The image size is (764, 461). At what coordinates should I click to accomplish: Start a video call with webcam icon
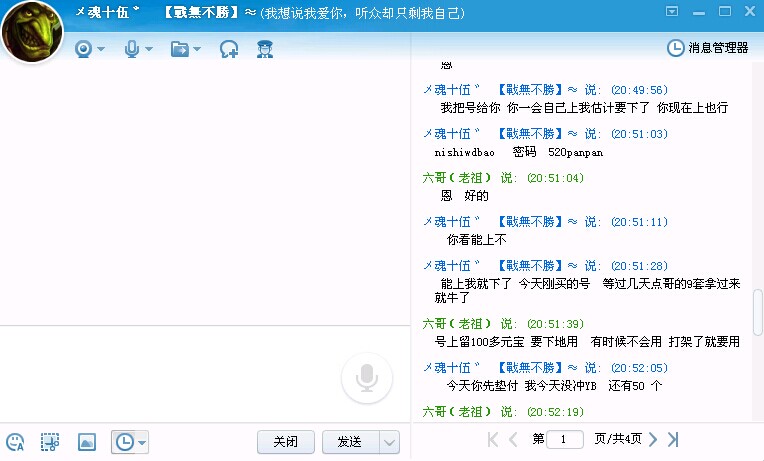coord(84,48)
